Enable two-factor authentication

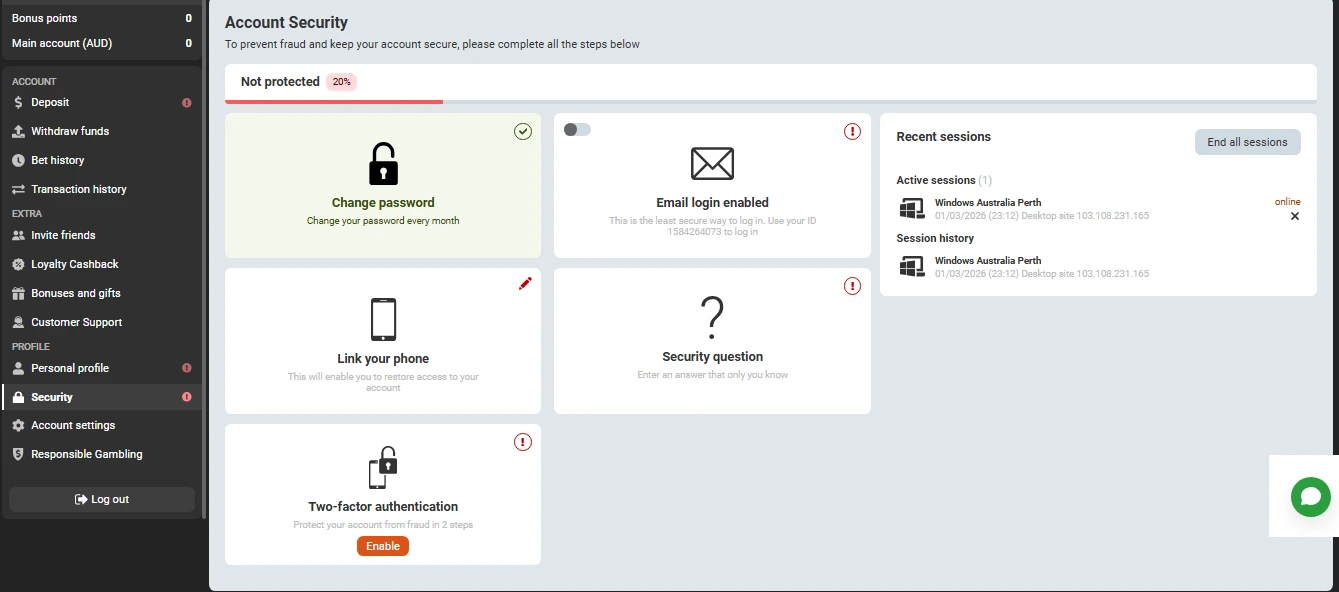(383, 546)
